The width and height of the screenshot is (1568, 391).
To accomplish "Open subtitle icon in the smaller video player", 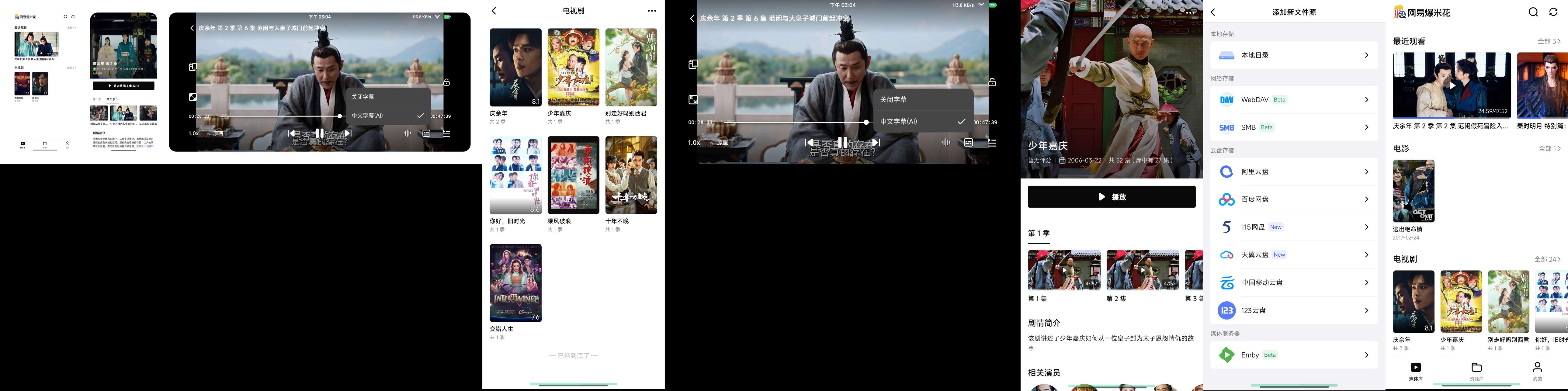I will (x=426, y=133).
